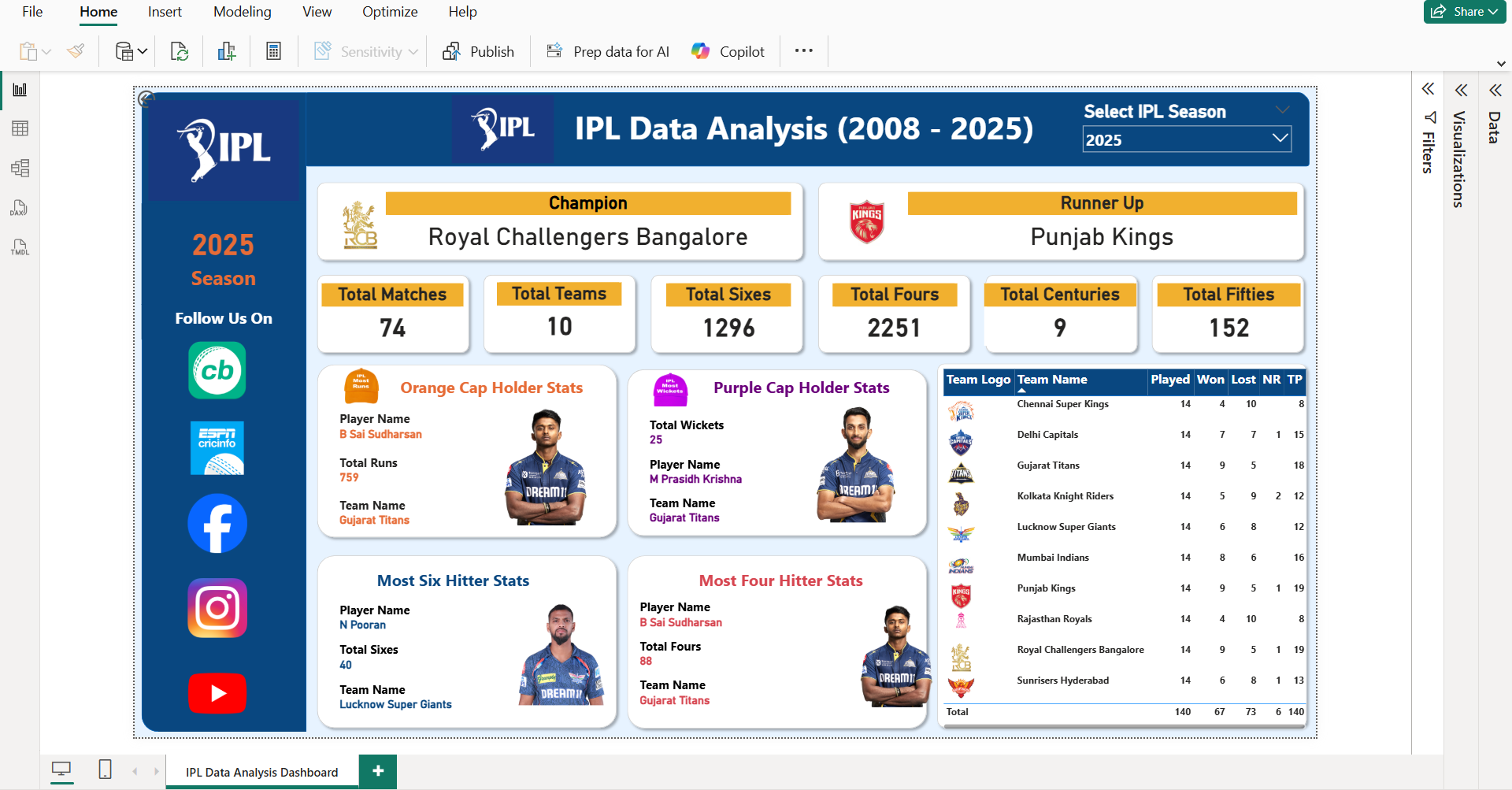Open the Optimize ribbon tab

point(390,12)
